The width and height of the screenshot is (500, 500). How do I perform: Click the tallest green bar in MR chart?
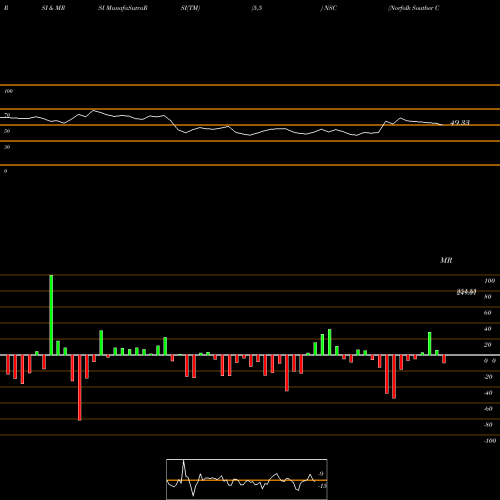point(51,315)
